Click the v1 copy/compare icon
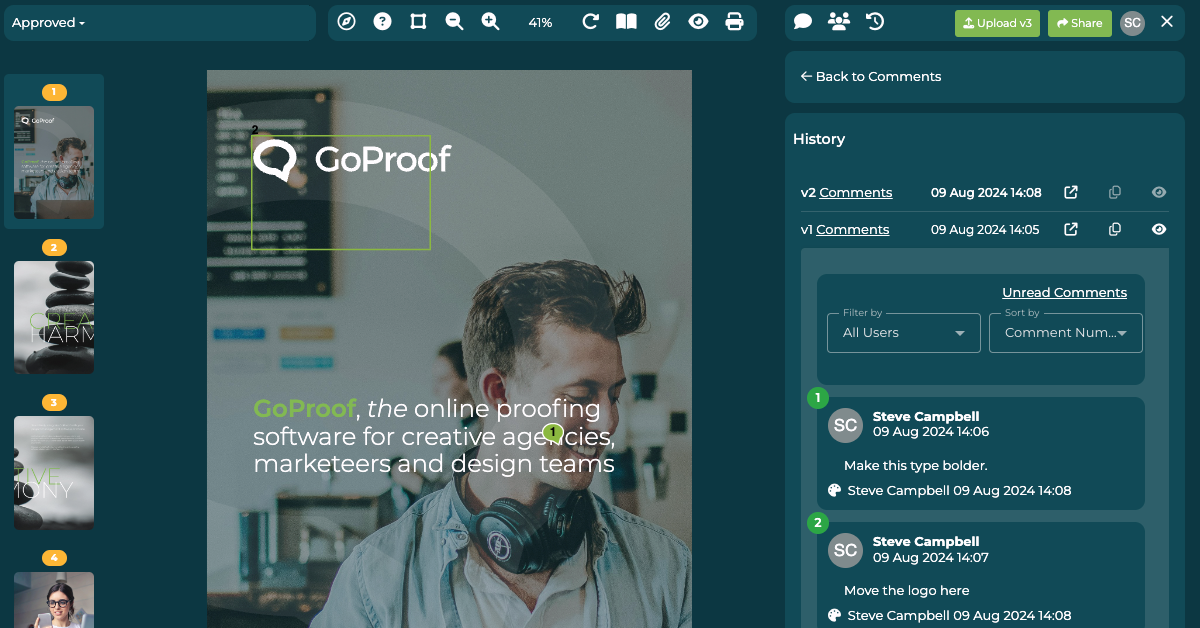 click(1115, 229)
